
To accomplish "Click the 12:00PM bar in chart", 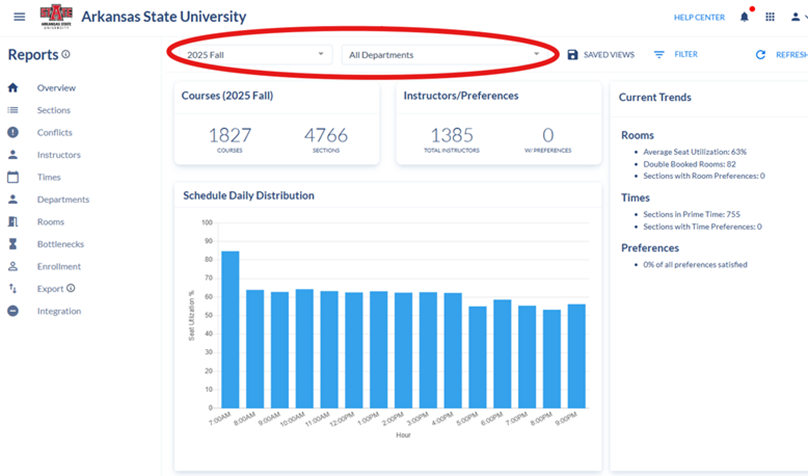I will point(354,350).
